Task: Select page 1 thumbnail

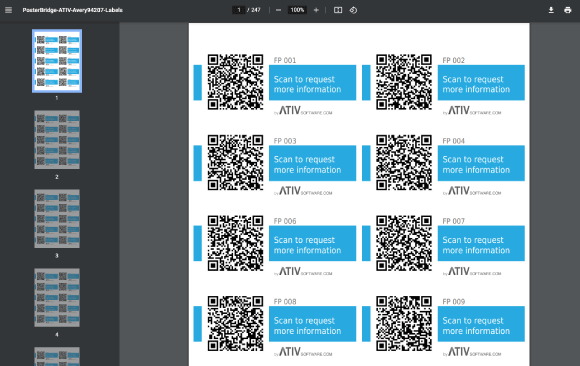Action: point(57,61)
